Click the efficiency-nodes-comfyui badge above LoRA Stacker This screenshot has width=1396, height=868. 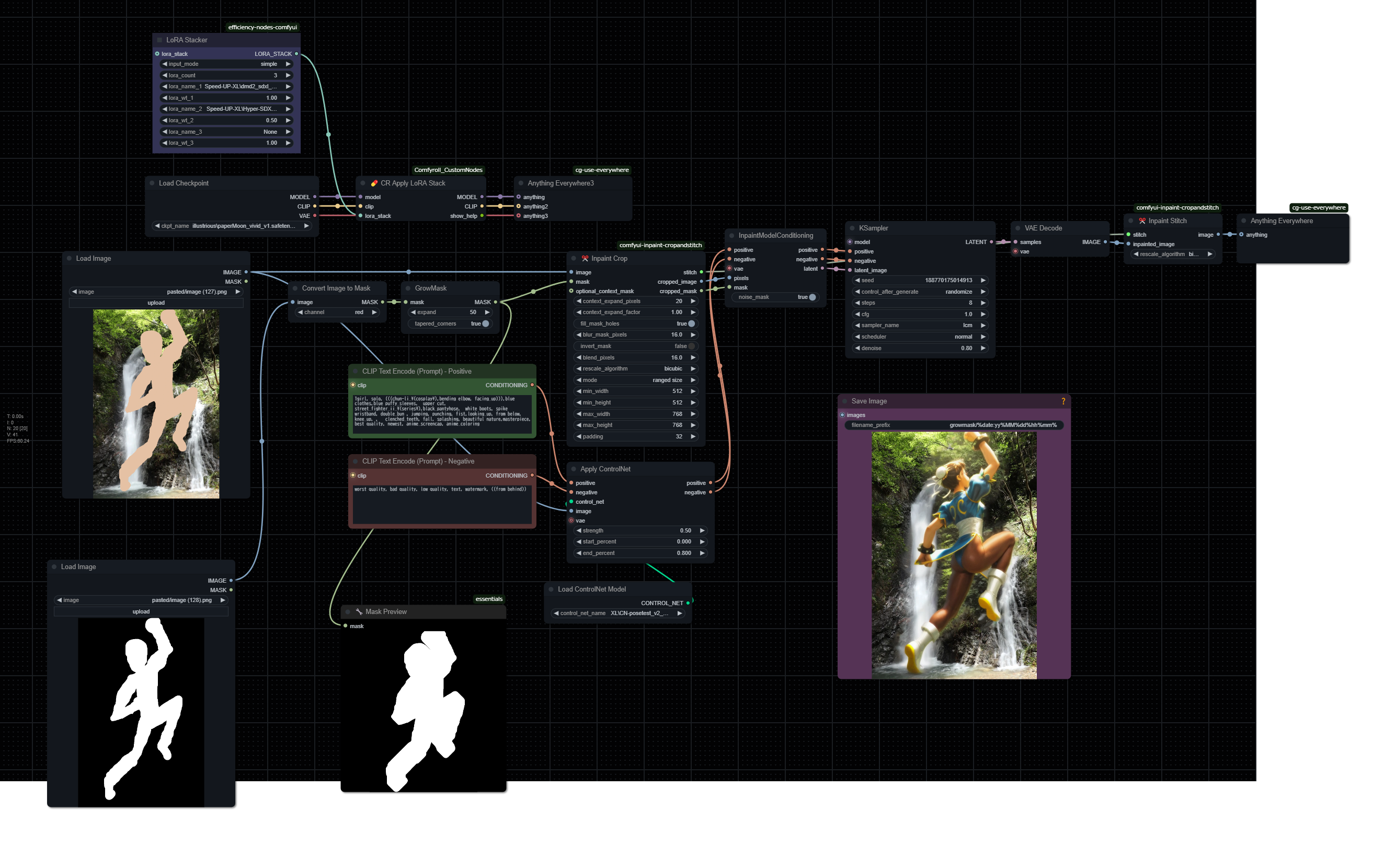[x=262, y=27]
